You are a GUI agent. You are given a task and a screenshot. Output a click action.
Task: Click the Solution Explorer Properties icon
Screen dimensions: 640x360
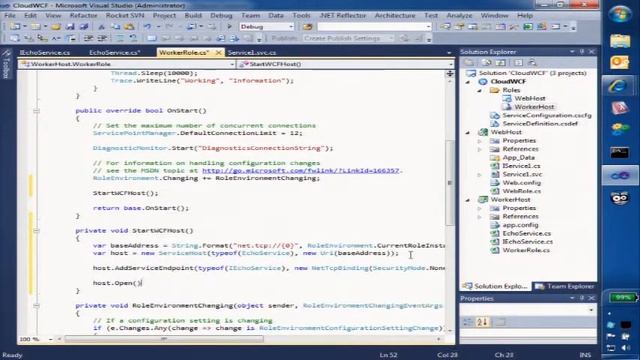[x=469, y=62]
